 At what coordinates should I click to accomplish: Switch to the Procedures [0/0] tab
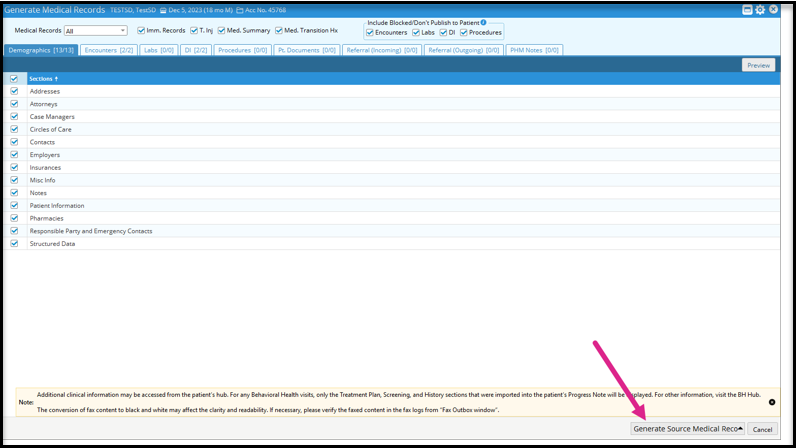(243, 50)
